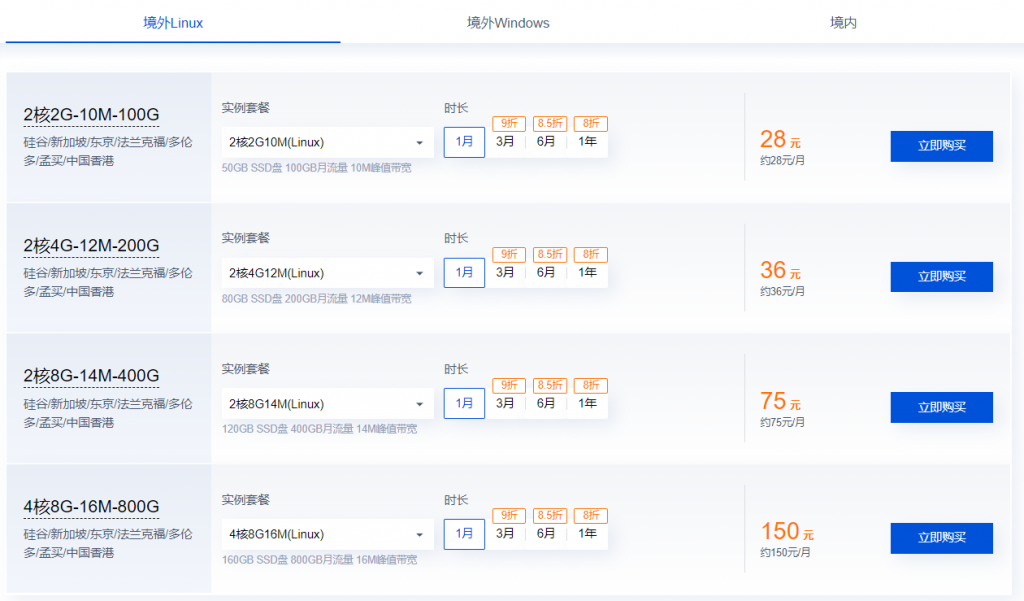Select 1年 duration for 2核8G-14M-400G plan
The image size is (1024, 601).
coord(588,403)
